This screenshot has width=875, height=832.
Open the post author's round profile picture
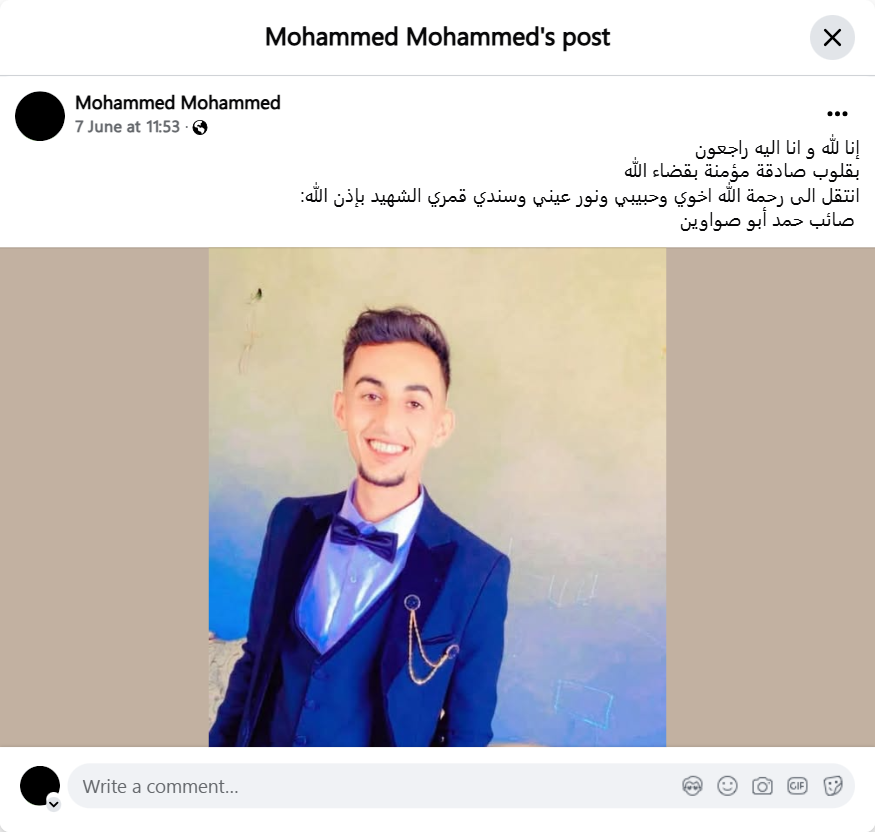pyautogui.click(x=40, y=116)
